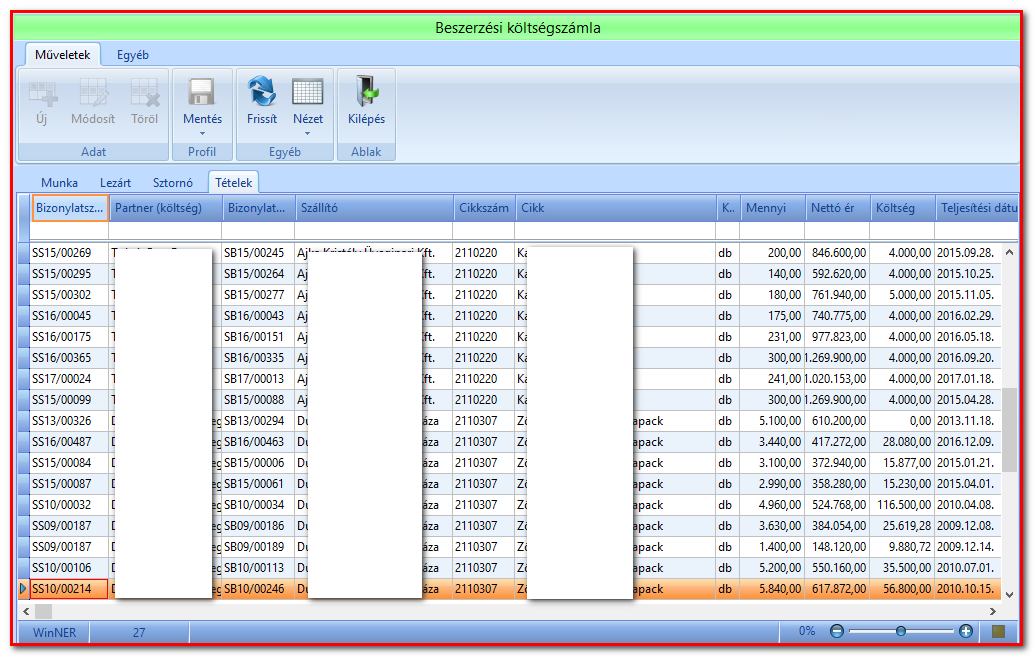
Task: Switch to the Egyéb ribbon tab
Action: coord(133,55)
